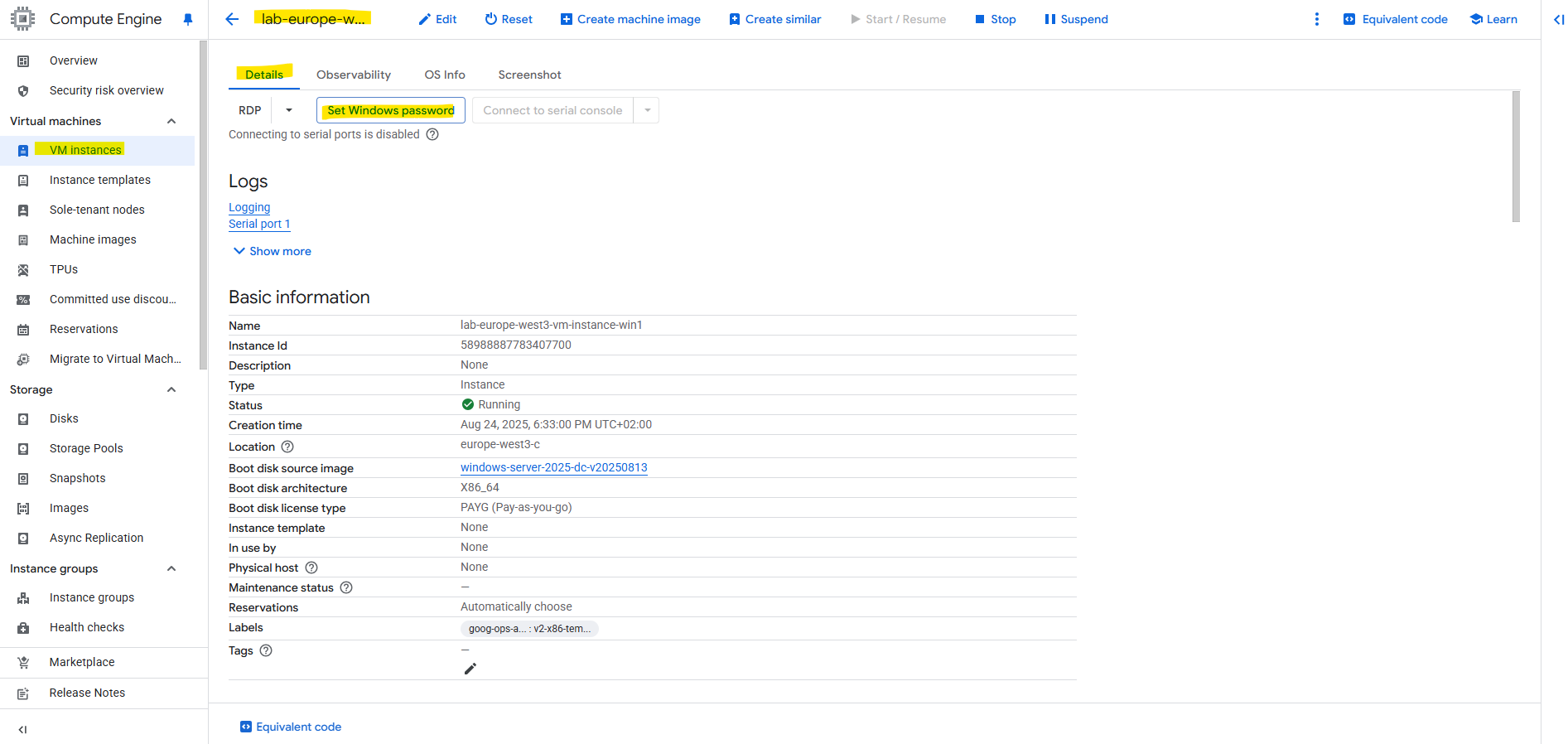The height and width of the screenshot is (744, 1568).
Task: Expand Show more under Logs
Action: coord(273,251)
